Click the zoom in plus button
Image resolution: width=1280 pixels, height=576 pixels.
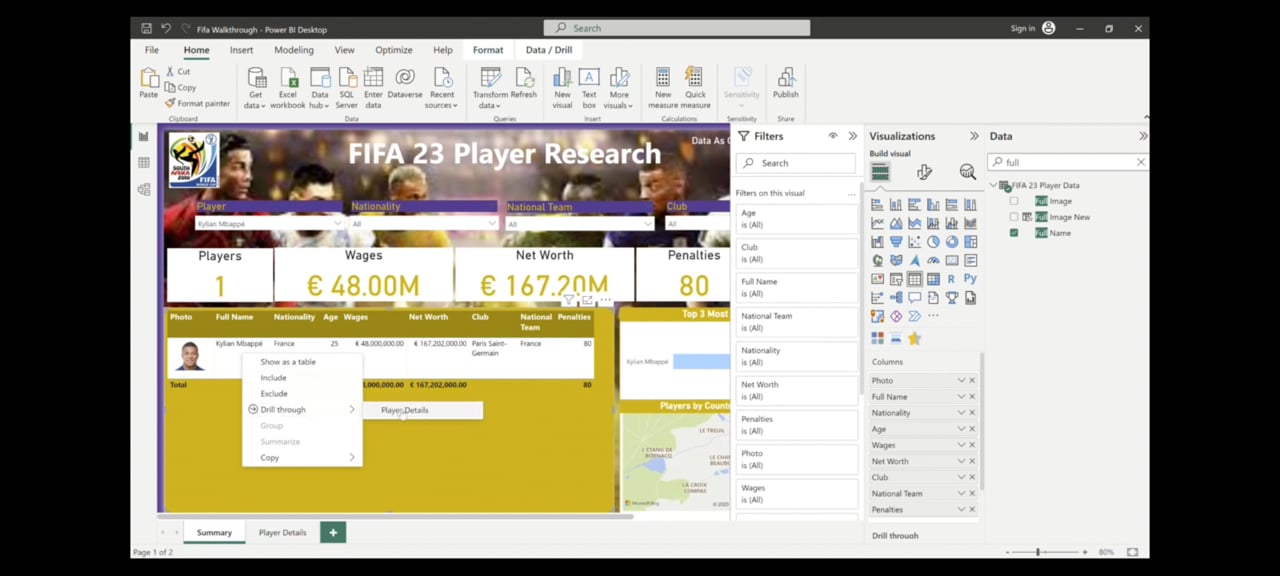1085,552
